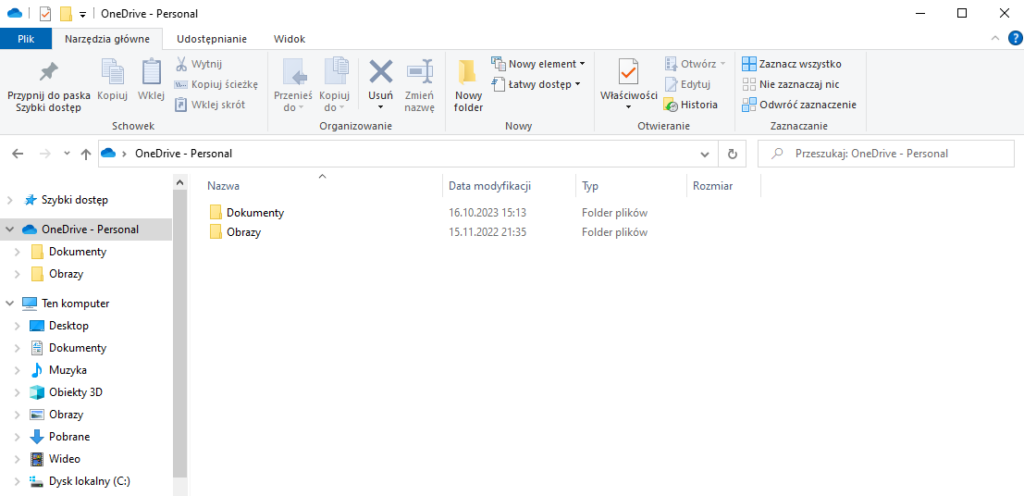Open the Kopiuj do dropdown
Screen dimensions: 1024x496
(x=334, y=108)
